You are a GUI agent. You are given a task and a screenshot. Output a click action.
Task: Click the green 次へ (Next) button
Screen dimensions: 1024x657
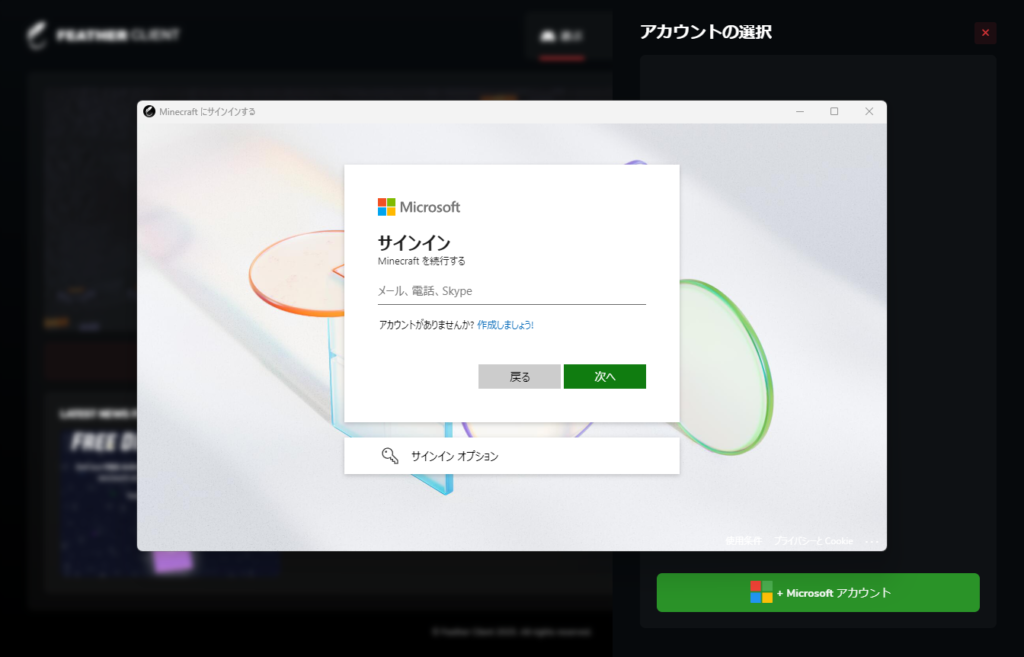point(605,376)
